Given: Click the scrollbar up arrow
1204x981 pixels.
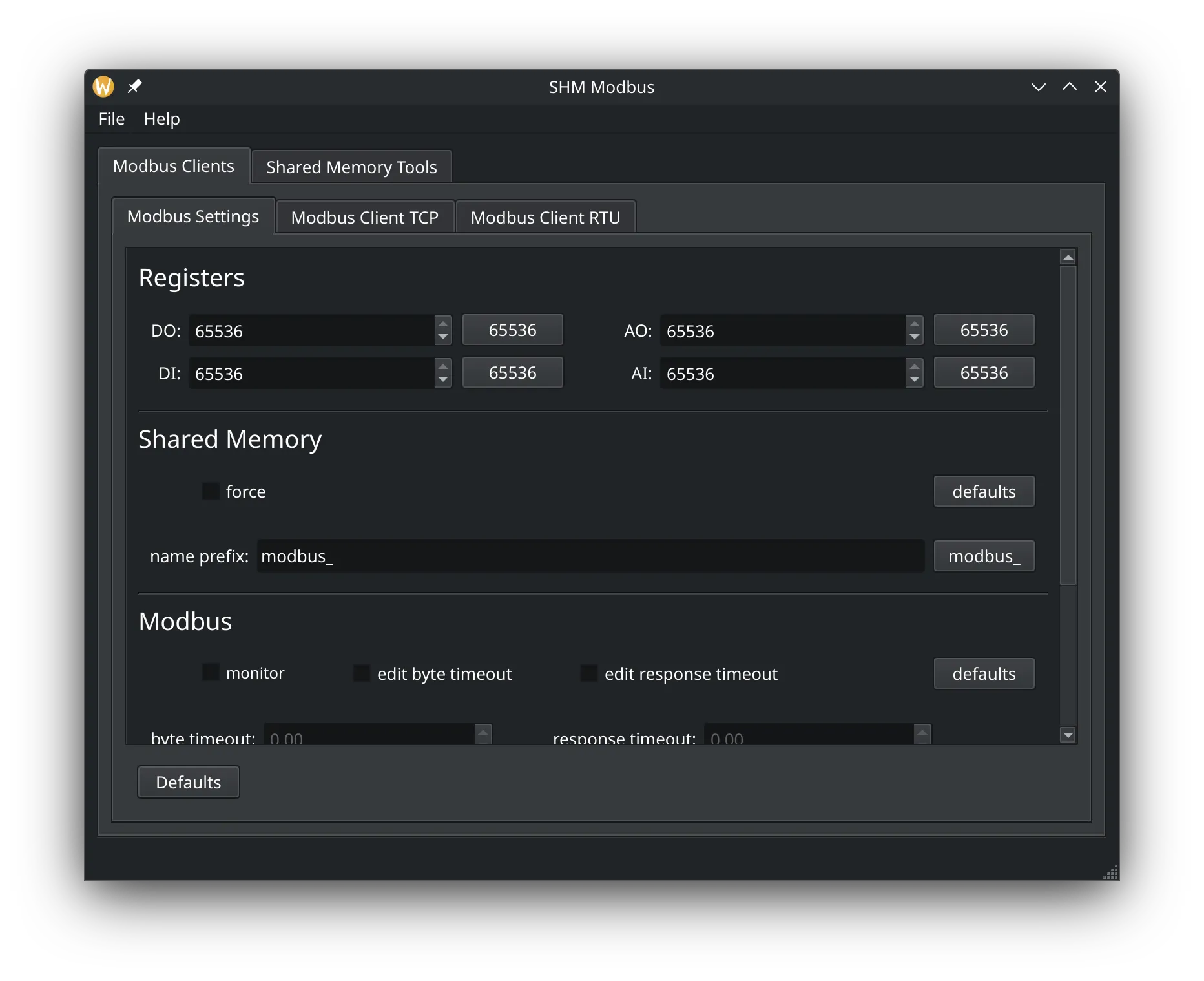Looking at the screenshot, I should [1068, 257].
